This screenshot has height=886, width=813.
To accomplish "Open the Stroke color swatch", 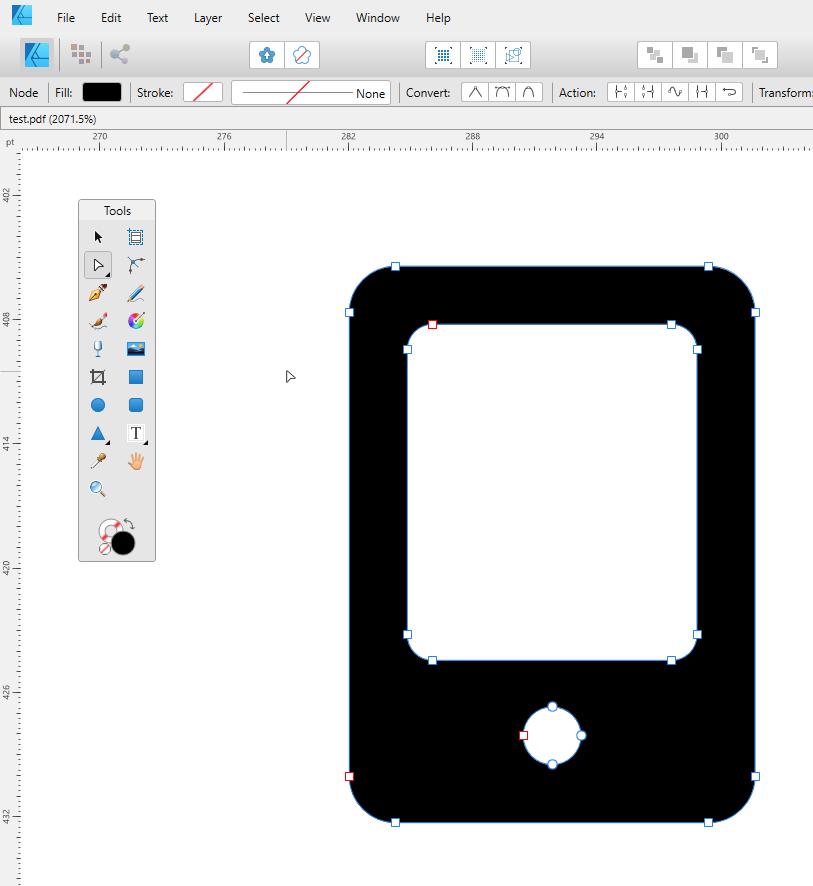I will (203, 92).
